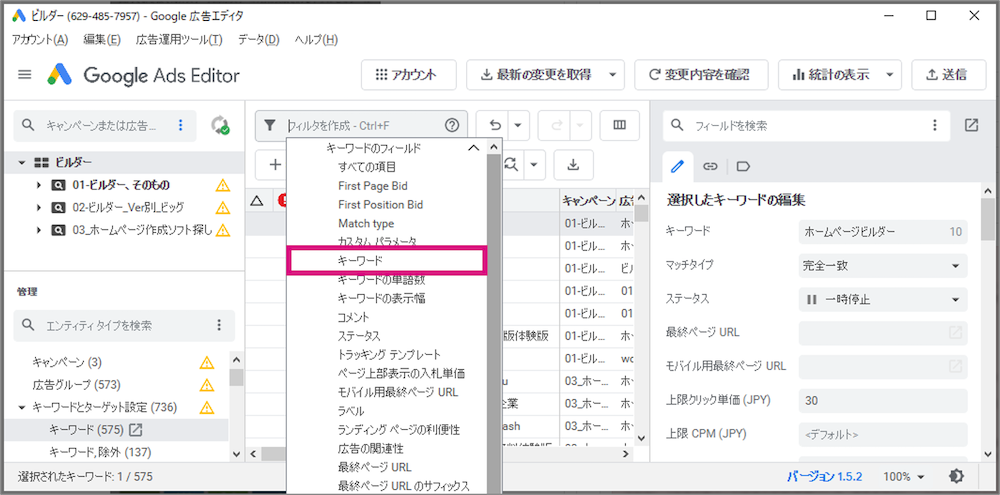This screenshot has height=495, width=1000.
Task: Collapse the ビルダー account tree node
Action: tap(22, 163)
